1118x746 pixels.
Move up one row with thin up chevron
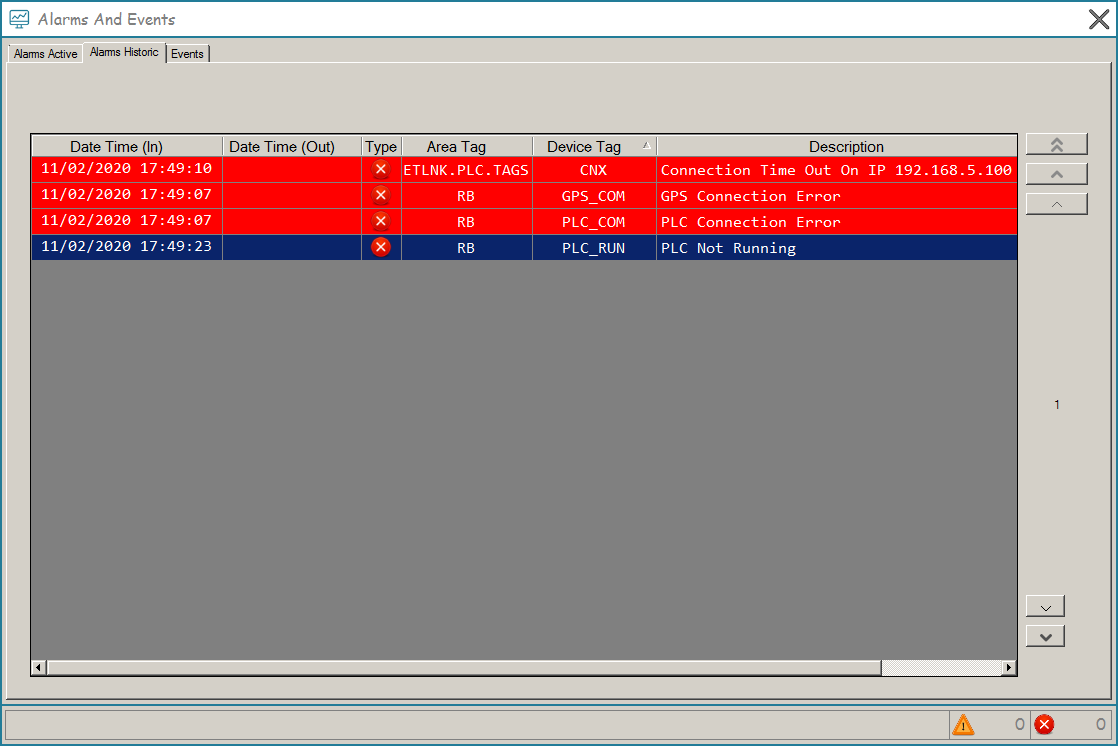[1057, 204]
